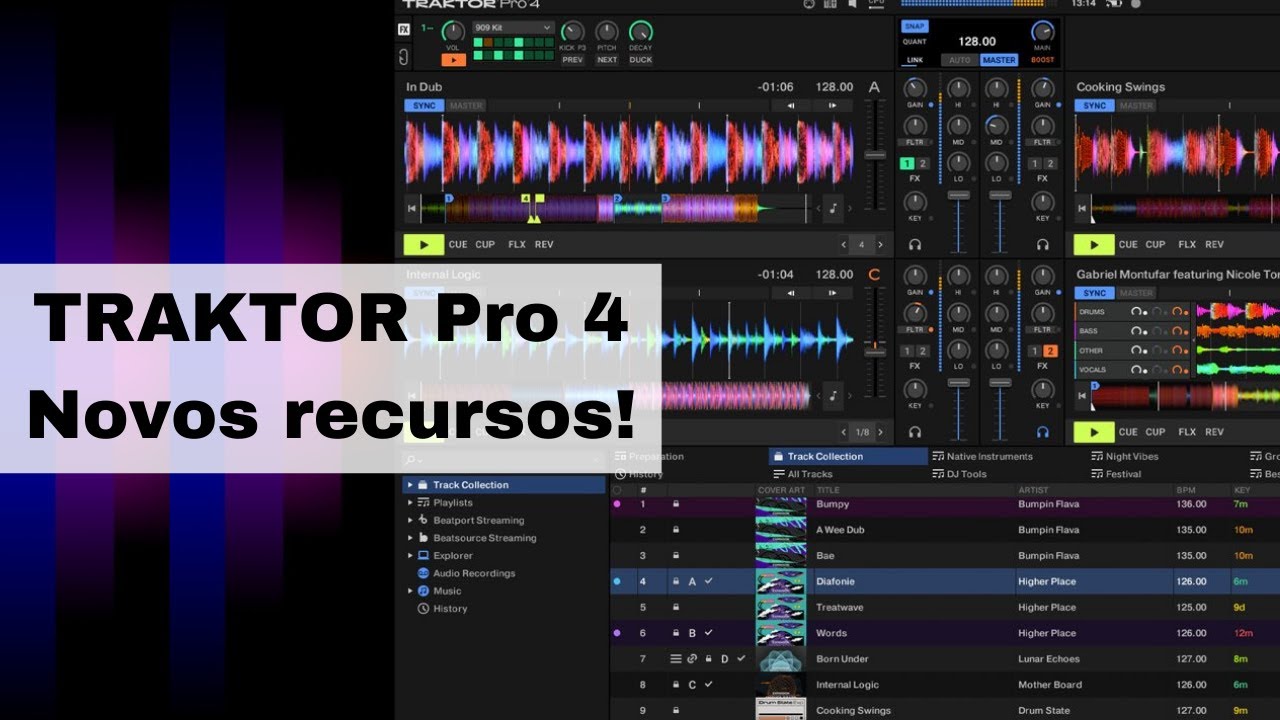Toggle QUANT in master panel
Image resolution: width=1280 pixels, height=720 pixels.
click(915, 42)
